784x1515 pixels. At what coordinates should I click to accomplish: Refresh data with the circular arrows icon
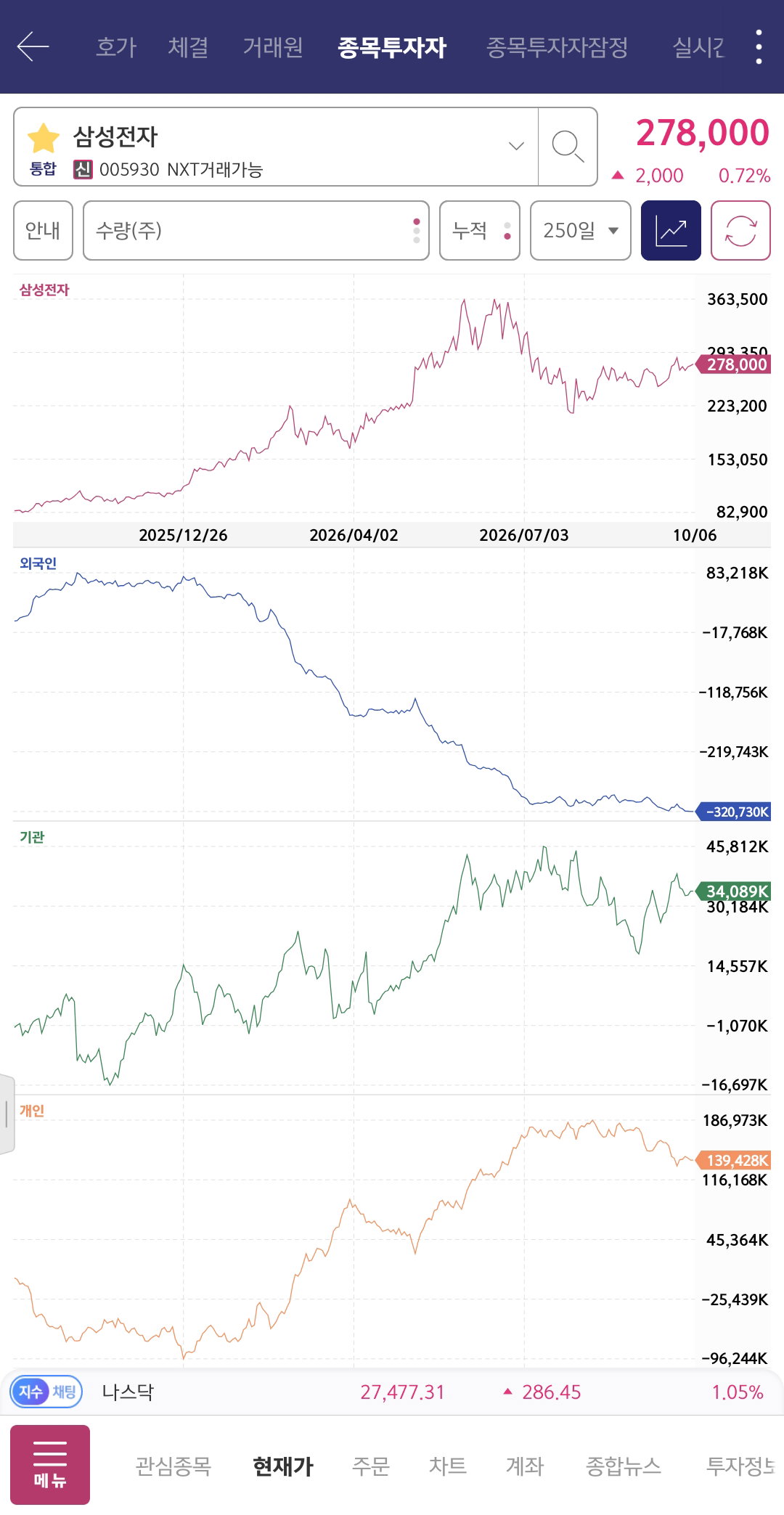740,231
